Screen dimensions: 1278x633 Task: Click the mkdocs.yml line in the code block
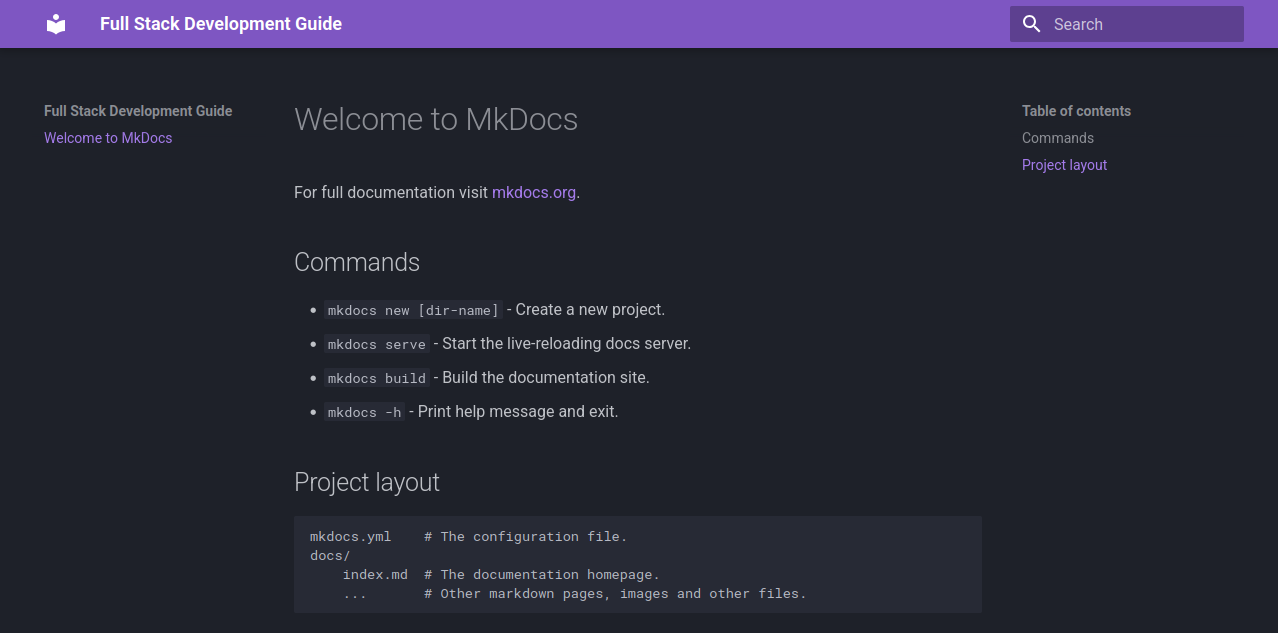[468, 537]
